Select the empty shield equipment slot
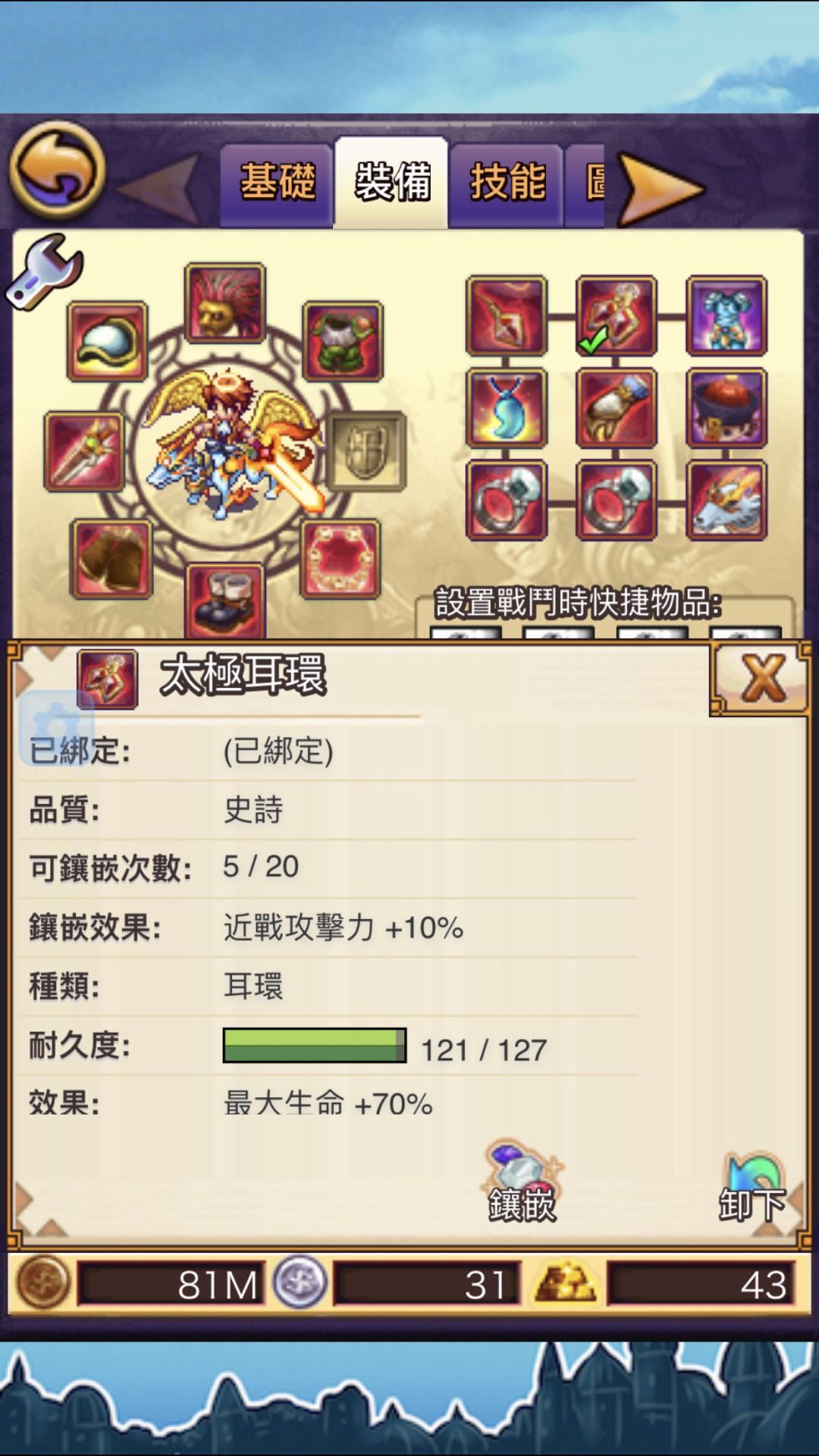The image size is (819, 1456). (x=366, y=451)
